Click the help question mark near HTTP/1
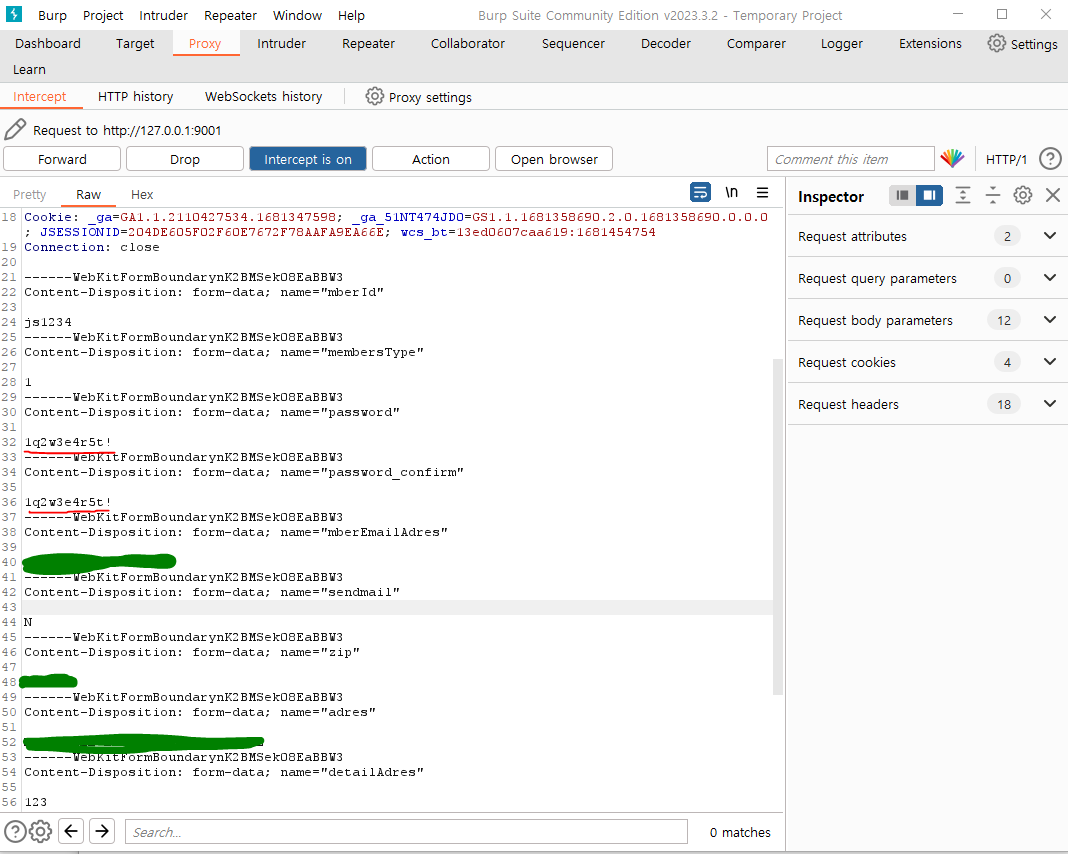 [x=1050, y=159]
